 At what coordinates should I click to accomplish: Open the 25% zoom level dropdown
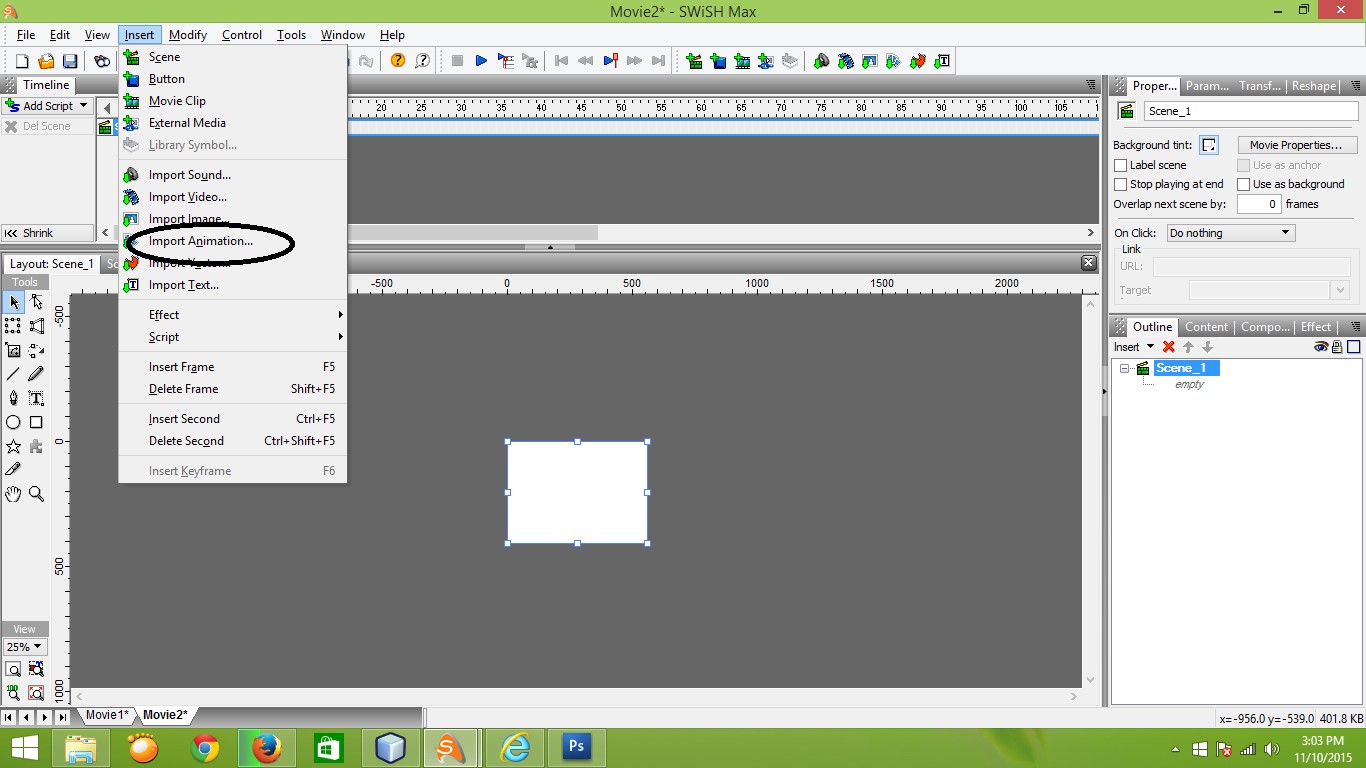coord(25,647)
